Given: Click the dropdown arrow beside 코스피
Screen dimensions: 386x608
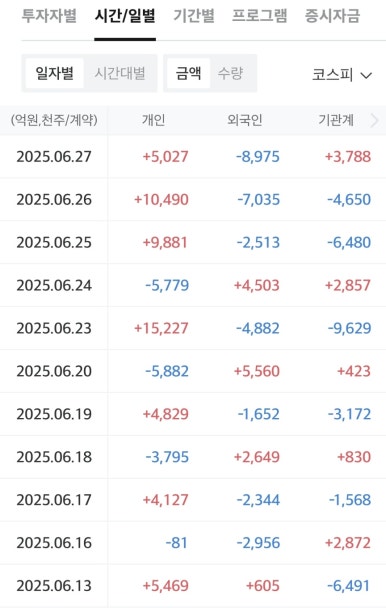Looking at the screenshot, I should tap(366, 75).
